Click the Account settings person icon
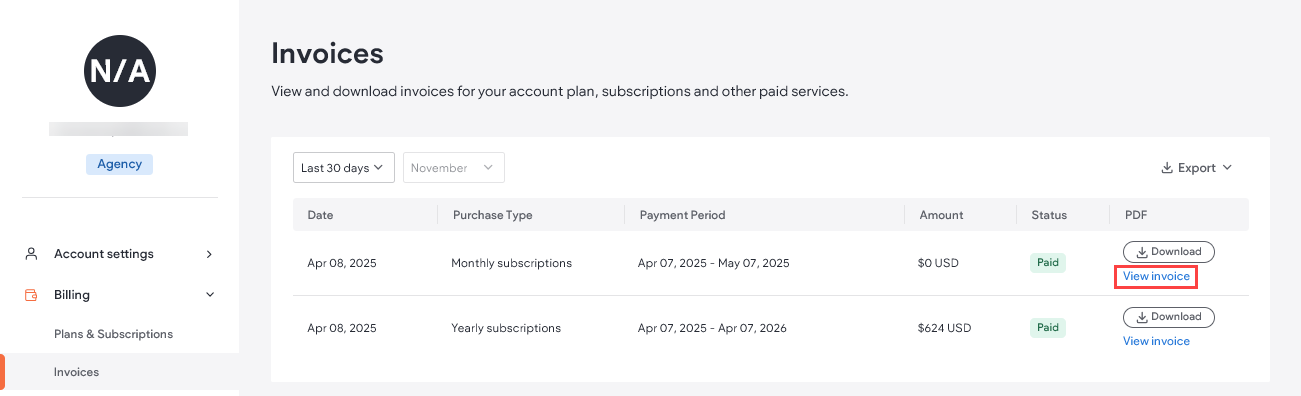The width and height of the screenshot is (1301, 396). [31, 254]
